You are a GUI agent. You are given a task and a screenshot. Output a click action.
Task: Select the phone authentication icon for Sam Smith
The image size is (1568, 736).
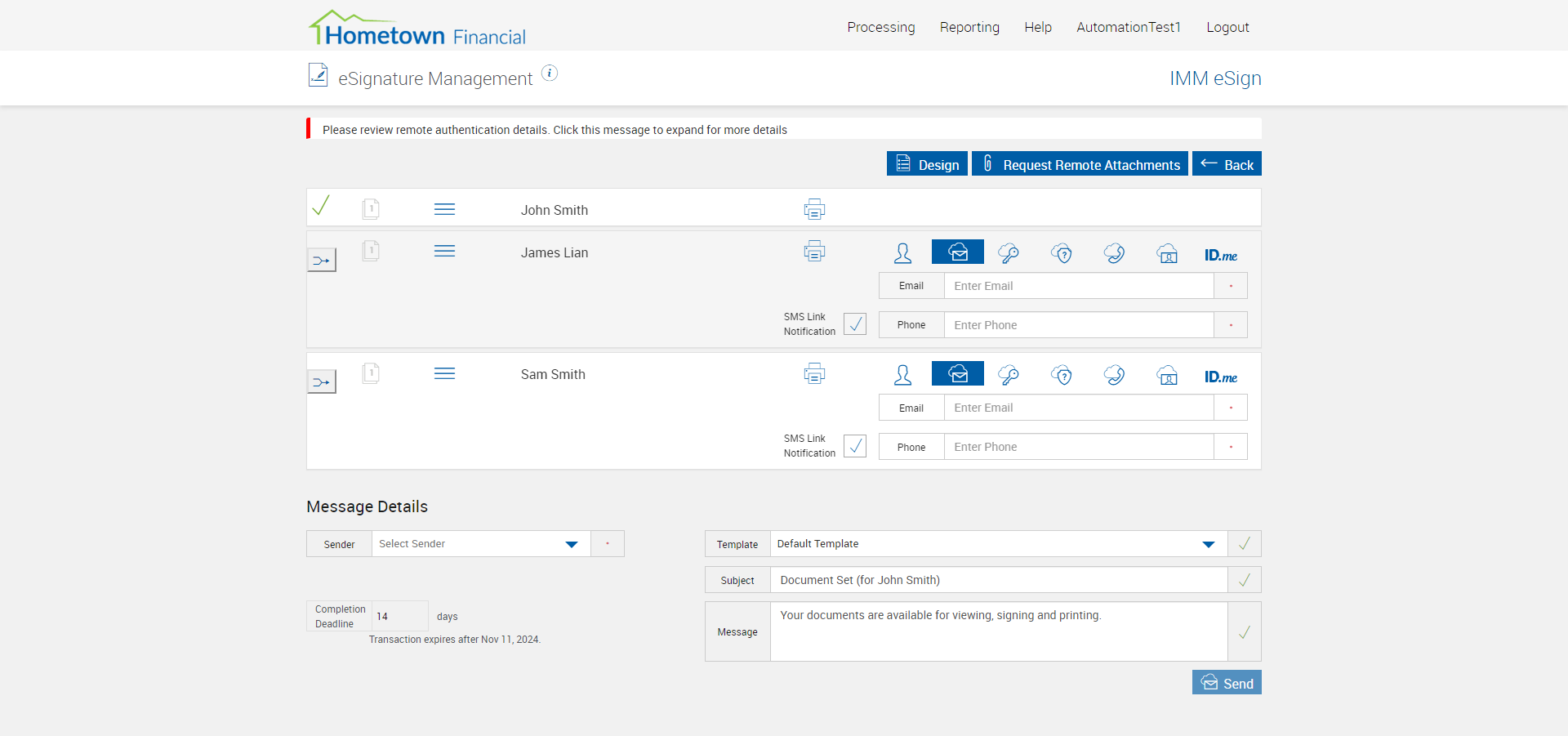click(x=1114, y=375)
